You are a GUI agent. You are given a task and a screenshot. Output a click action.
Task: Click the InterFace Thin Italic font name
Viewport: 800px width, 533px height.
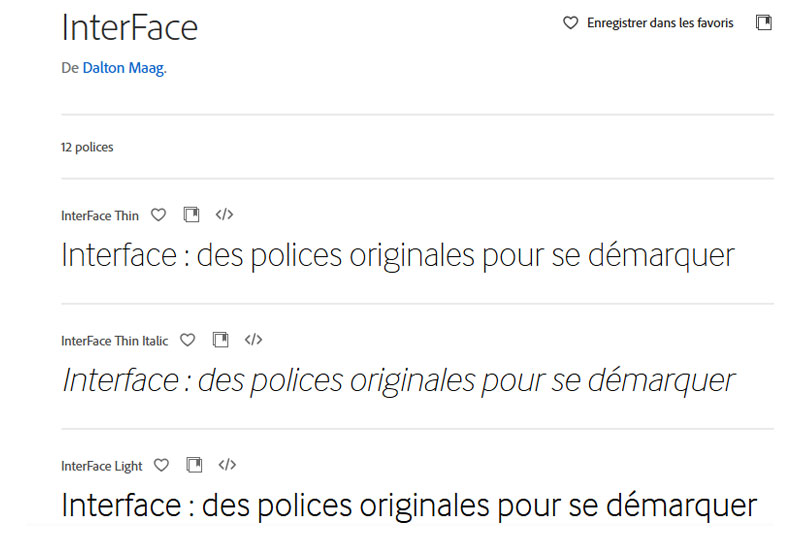[114, 341]
